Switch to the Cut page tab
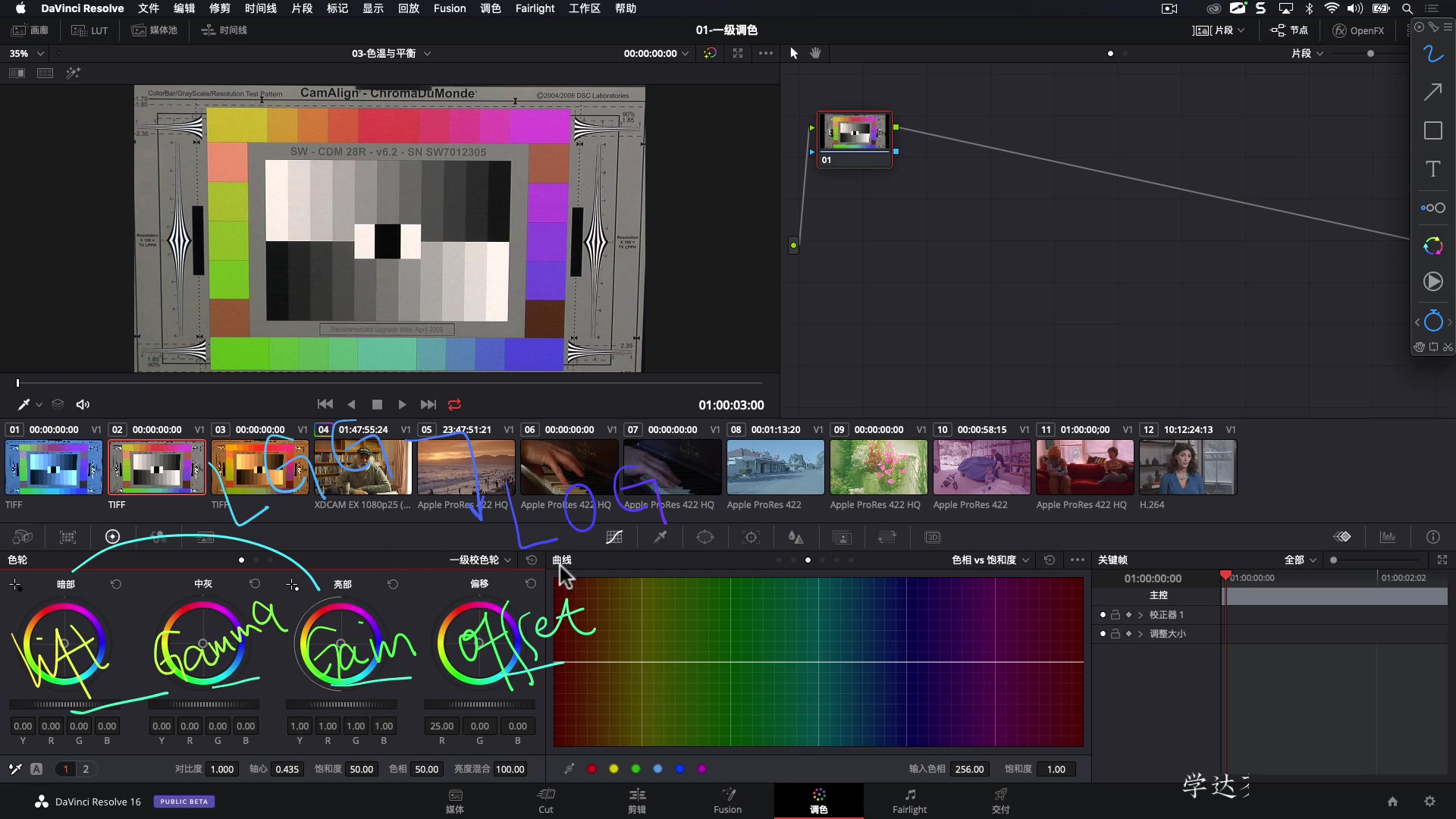The width and height of the screenshot is (1456, 819). coord(546,802)
